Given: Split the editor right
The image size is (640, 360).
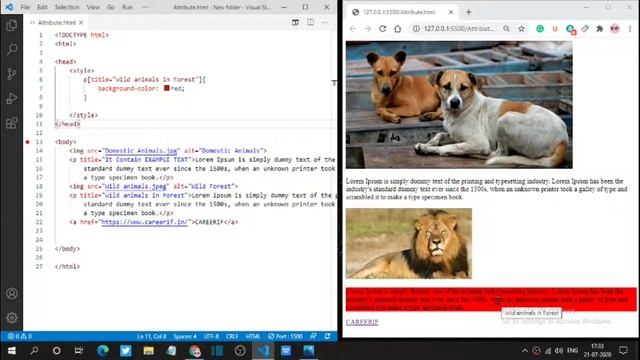Looking at the screenshot, I should coord(310,22).
